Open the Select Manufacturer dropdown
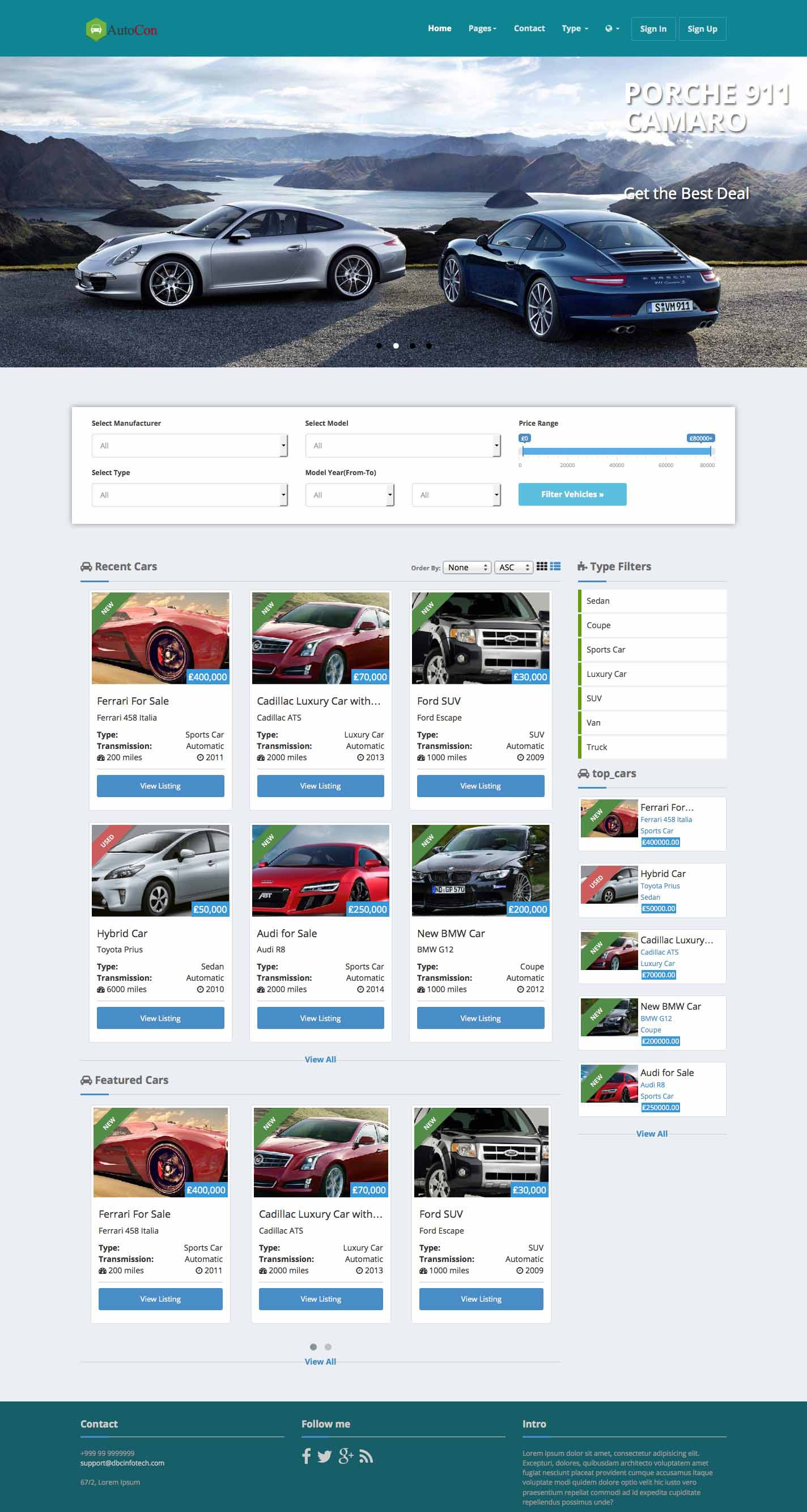807x1512 pixels. pos(190,446)
